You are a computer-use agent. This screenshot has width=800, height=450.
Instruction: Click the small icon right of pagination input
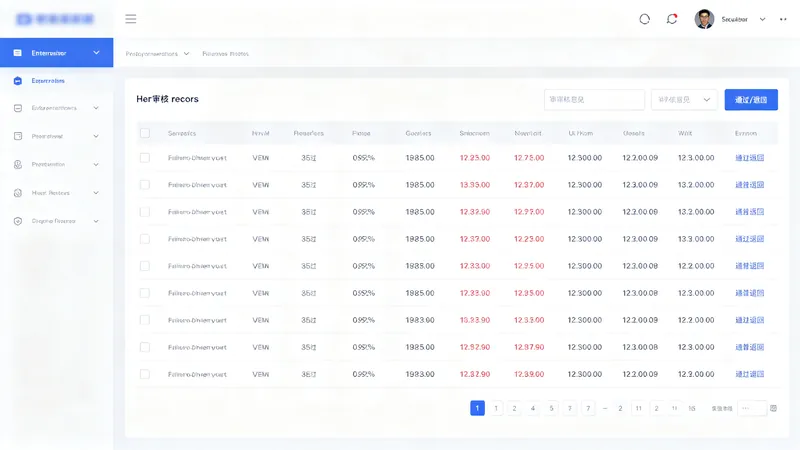773,408
